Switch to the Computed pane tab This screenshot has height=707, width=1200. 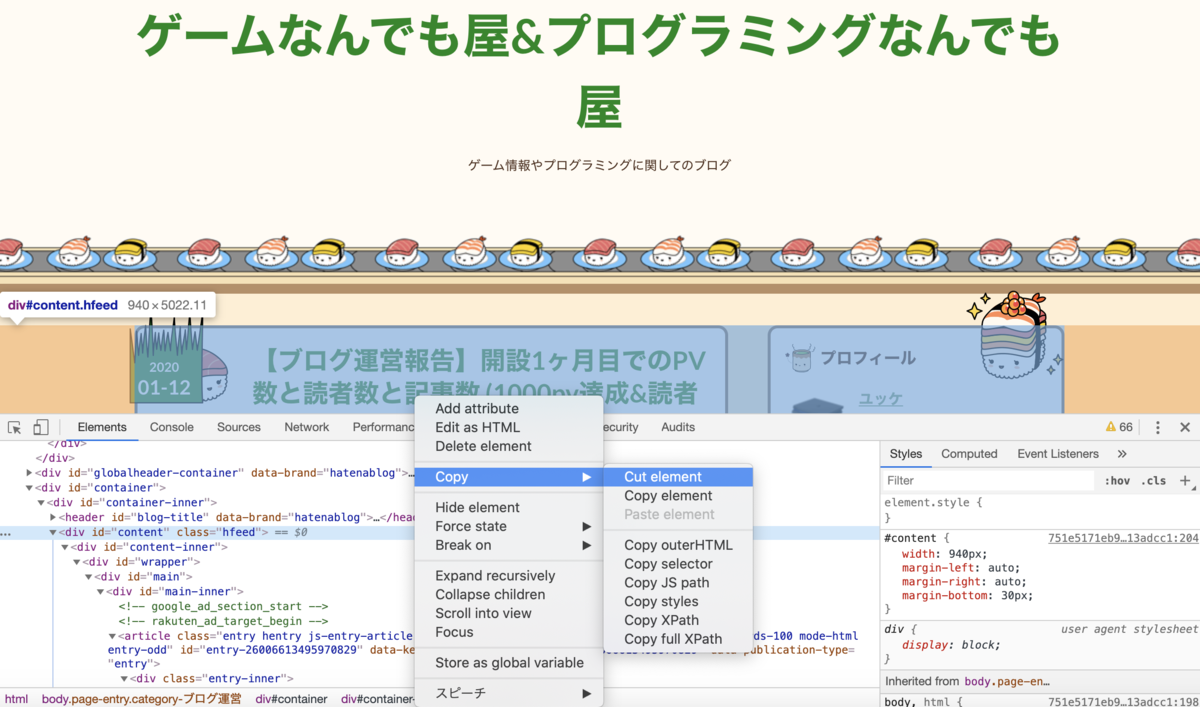[969, 454]
